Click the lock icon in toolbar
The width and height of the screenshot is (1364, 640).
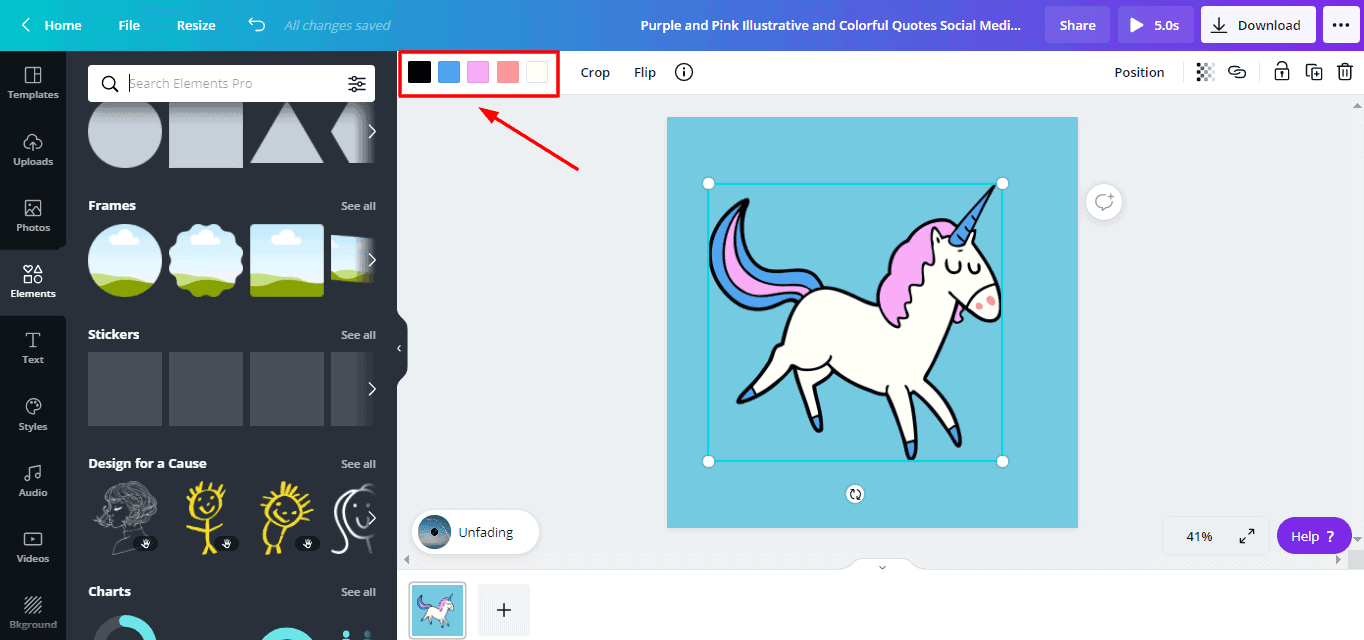click(x=1281, y=72)
